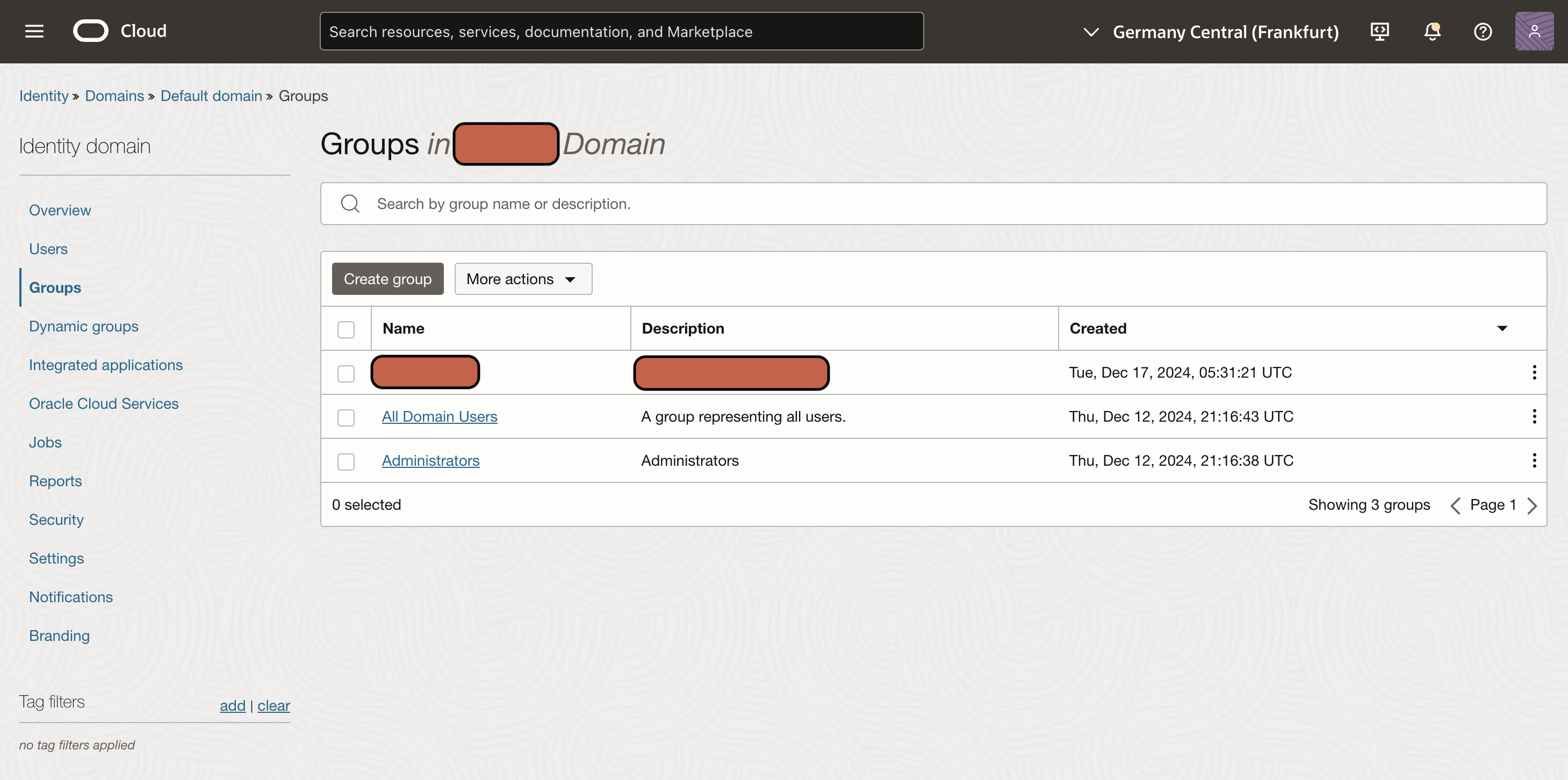The image size is (1568, 780).
Task: Focus the global search resources field
Action: point(622,31)
